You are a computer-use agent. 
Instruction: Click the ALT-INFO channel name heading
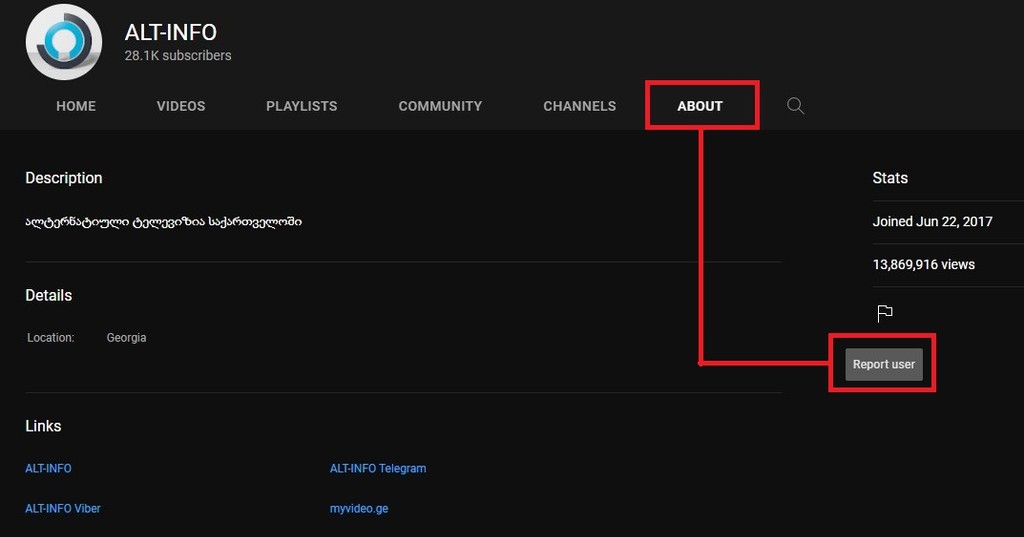click(170, 32)
